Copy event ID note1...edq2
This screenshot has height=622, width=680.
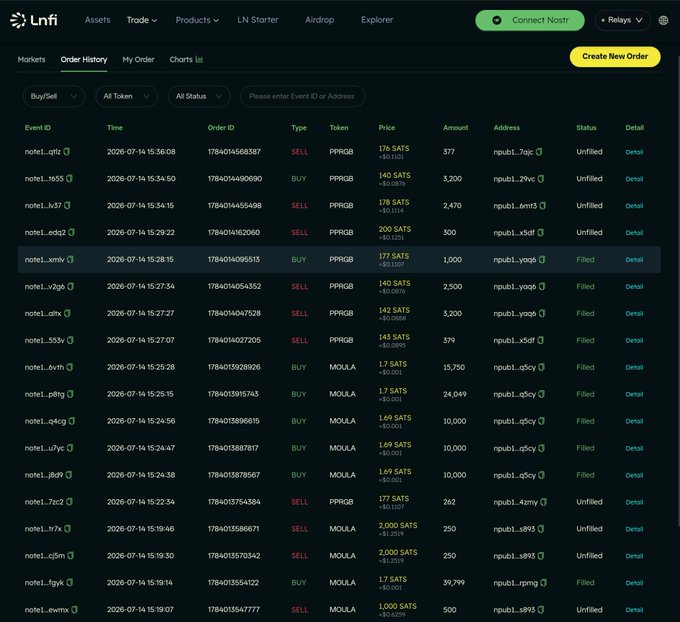[x=72, y=232]
